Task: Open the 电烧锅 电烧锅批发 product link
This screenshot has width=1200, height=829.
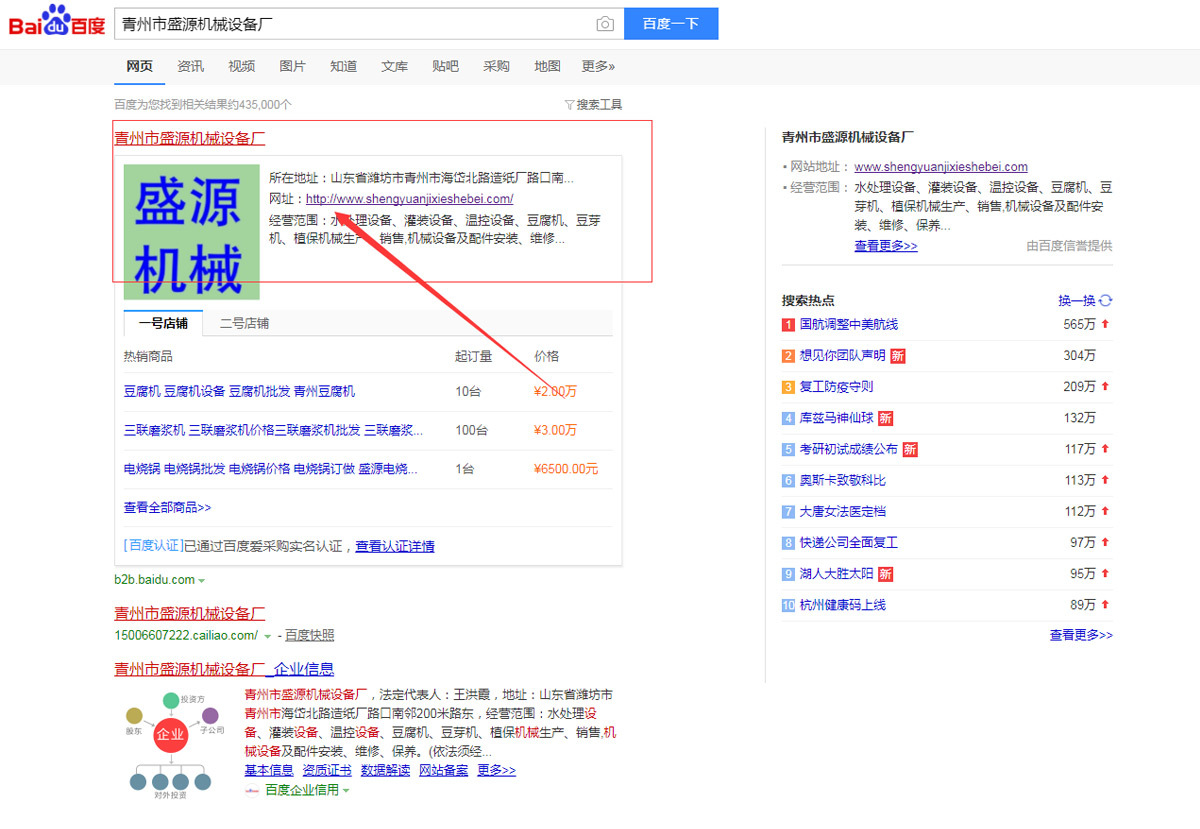Action: (270, 468)
